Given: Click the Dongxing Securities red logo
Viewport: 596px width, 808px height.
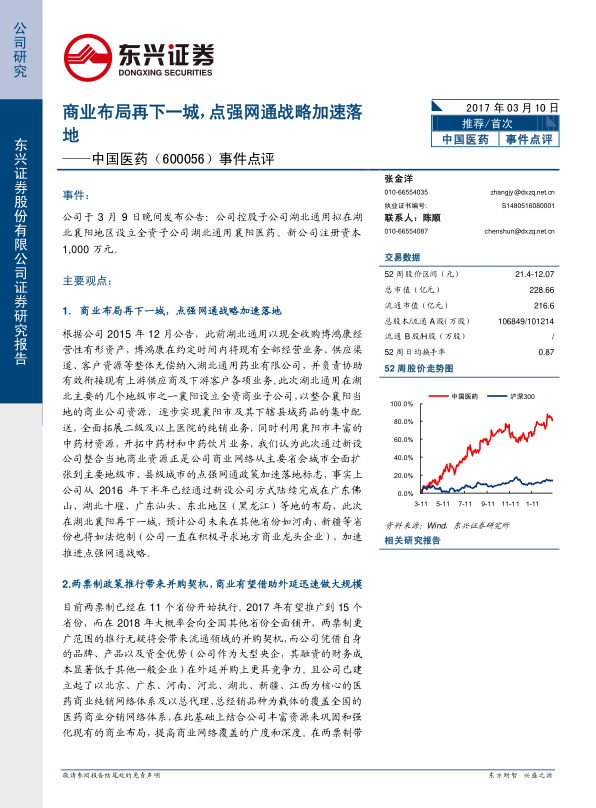Looking at the screenshot, I should (x=88, y=58).
